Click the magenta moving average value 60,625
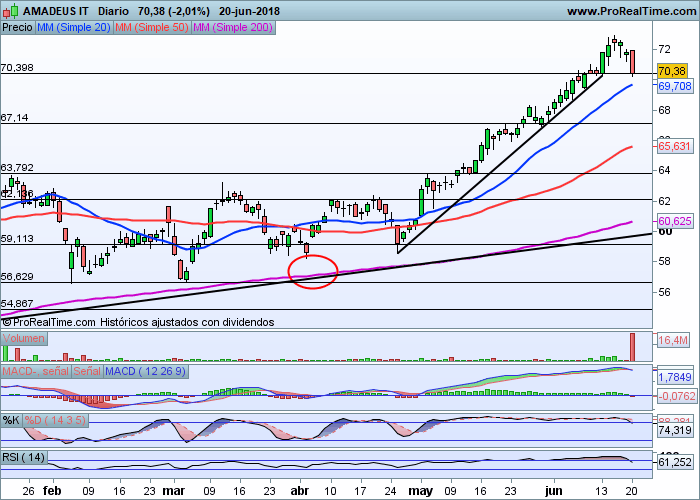Screen dimensions: 700x500 (675, 221)
